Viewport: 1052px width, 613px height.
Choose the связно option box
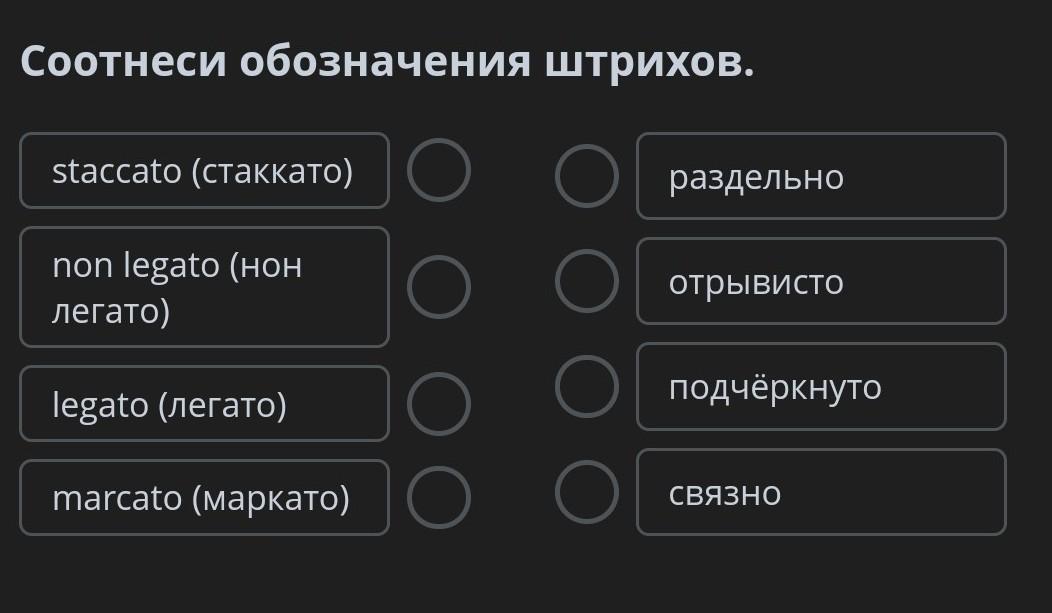(821, 492)
